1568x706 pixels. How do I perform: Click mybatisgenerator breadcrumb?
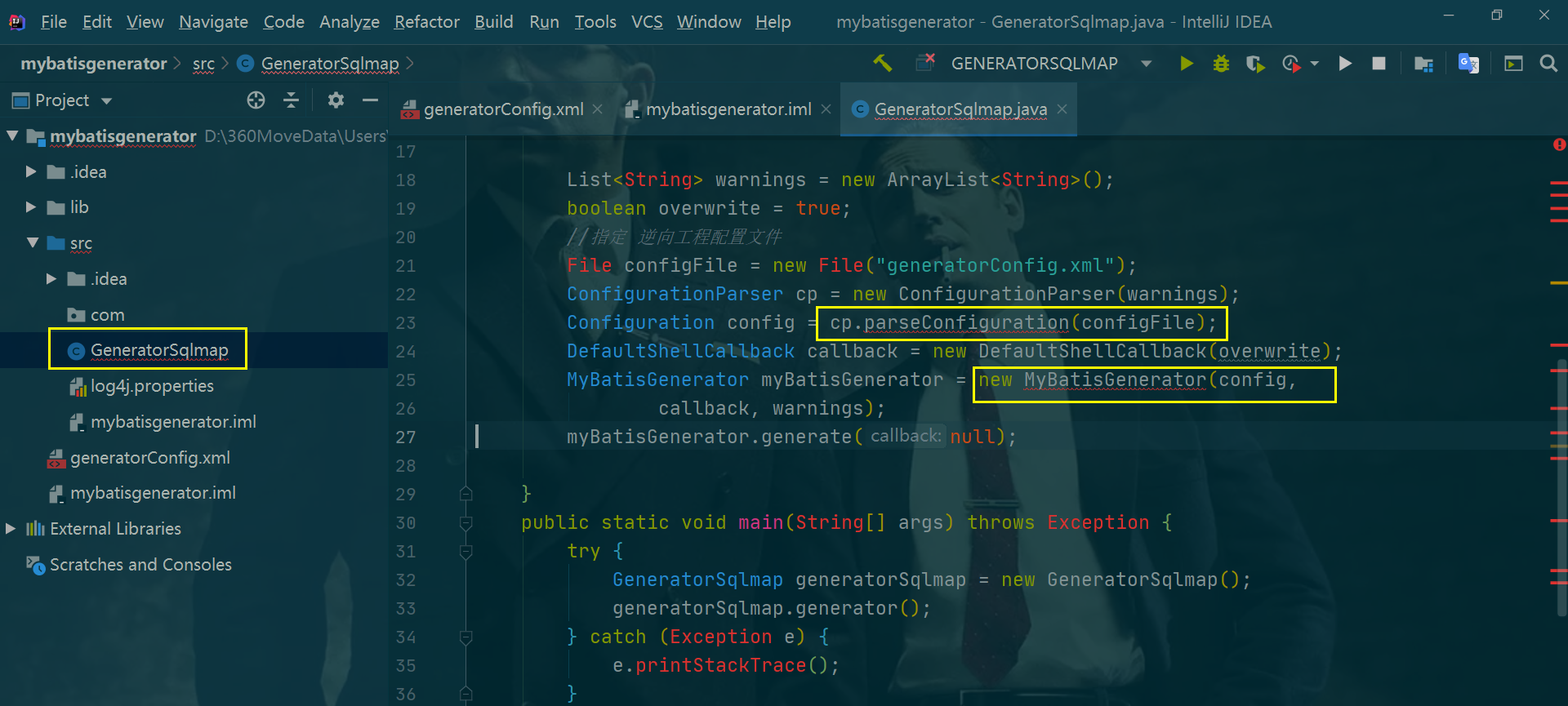[93, 64]
